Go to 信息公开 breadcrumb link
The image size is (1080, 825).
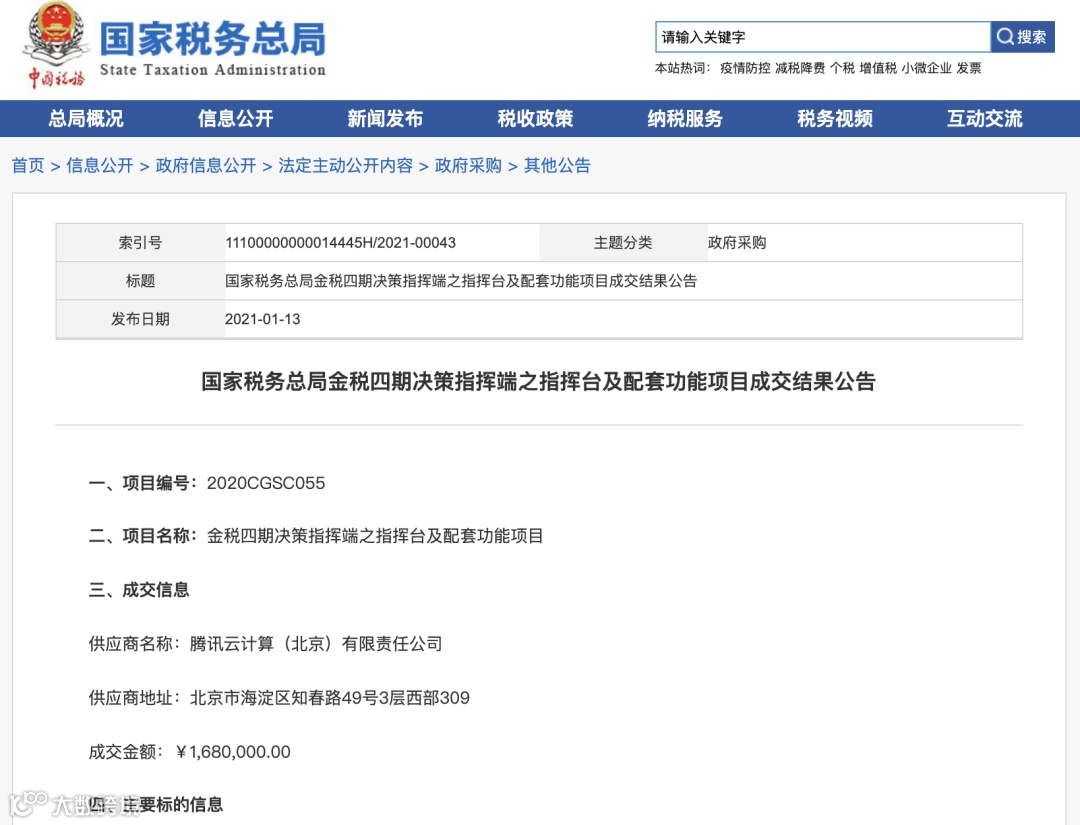point(100,165)
